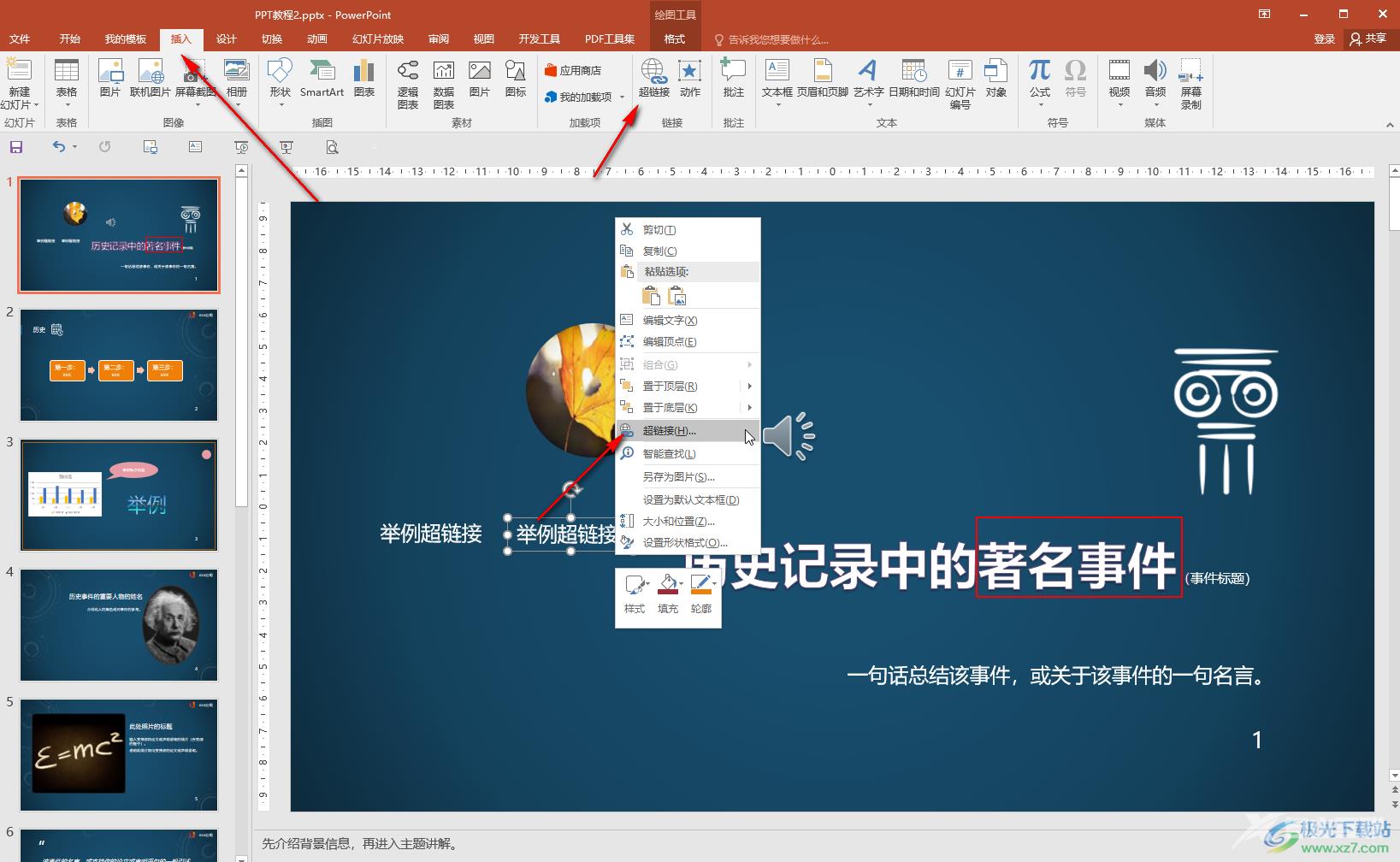Click the 超链接 hyperlink icon in ribbon

(653, 79)
